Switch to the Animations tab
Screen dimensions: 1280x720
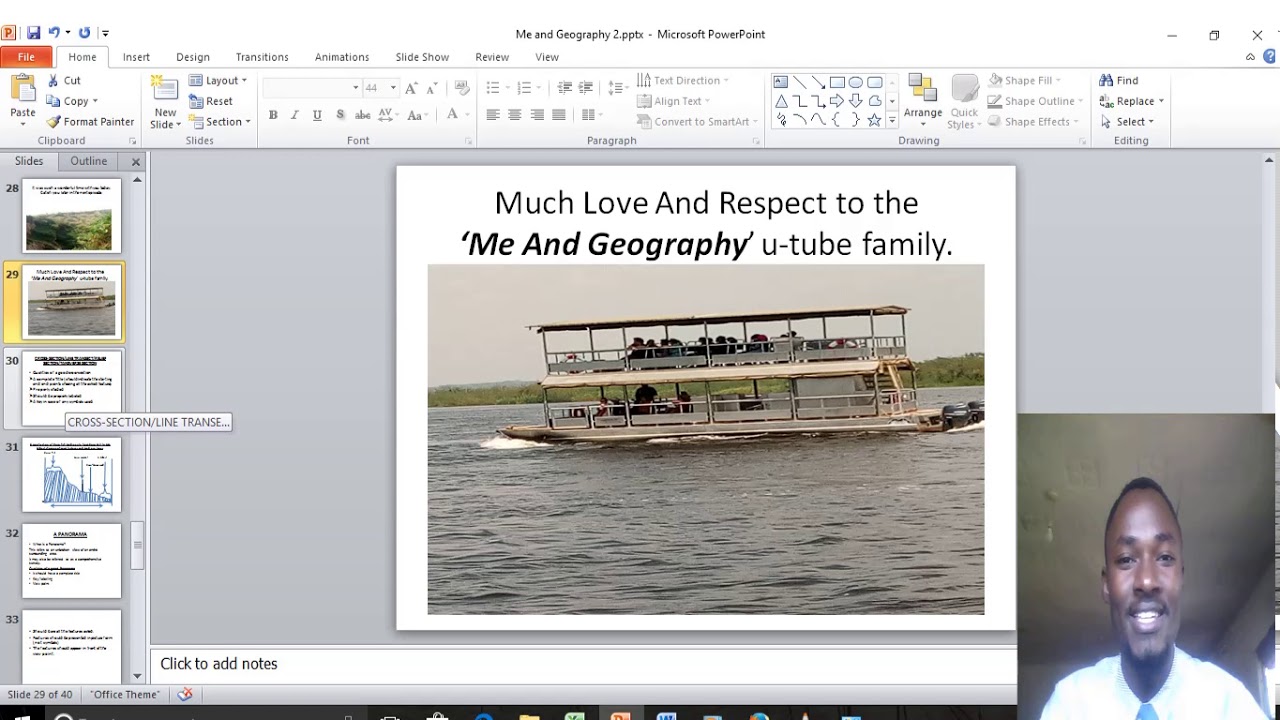click(x=342, y=57)
